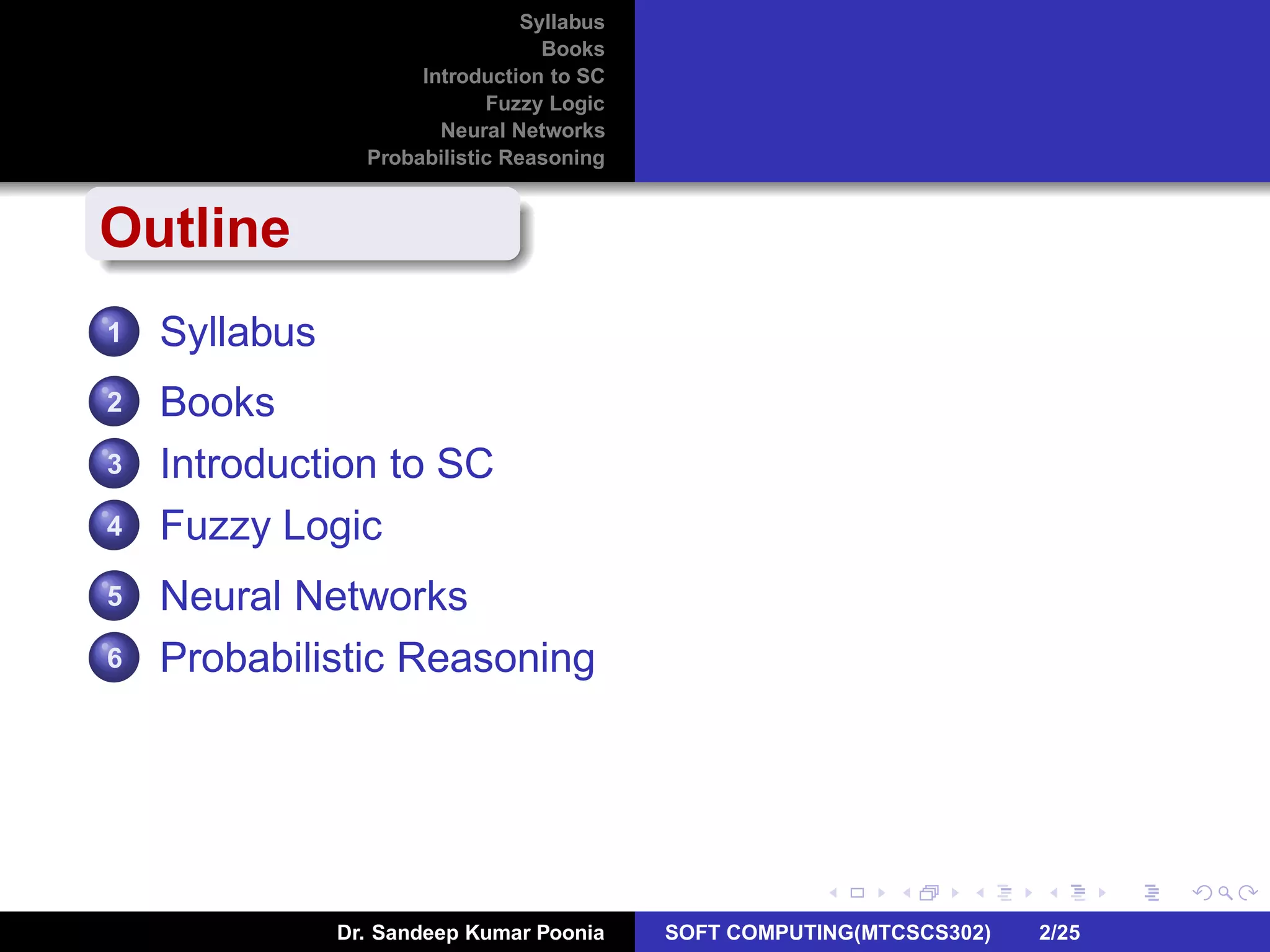The height and width of the screenshot is (952, 1270).
Task: Open Probabilistic Reasoning in header navigation
Action: pyautogui.click(x=486, y=158)
